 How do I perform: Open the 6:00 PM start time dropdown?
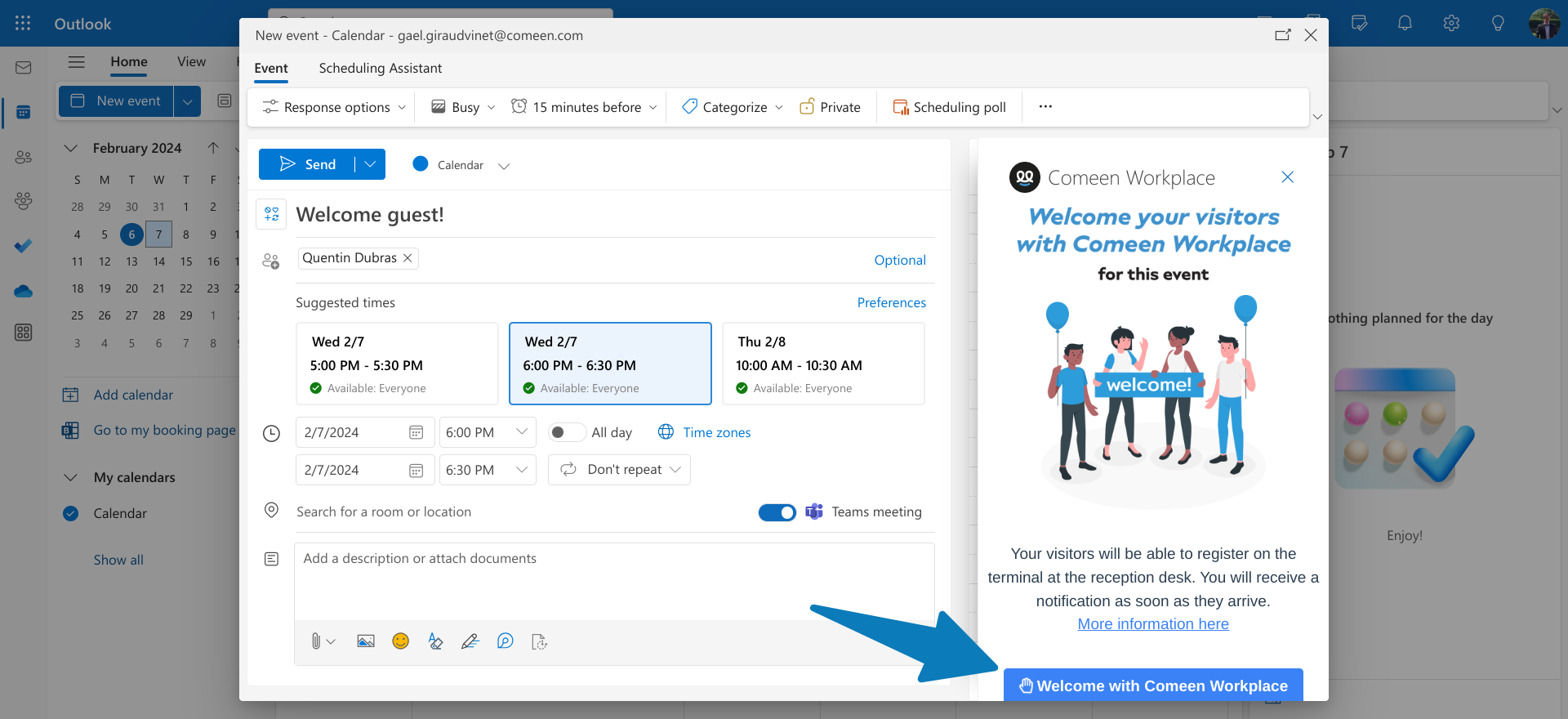(x=488, y=432)
